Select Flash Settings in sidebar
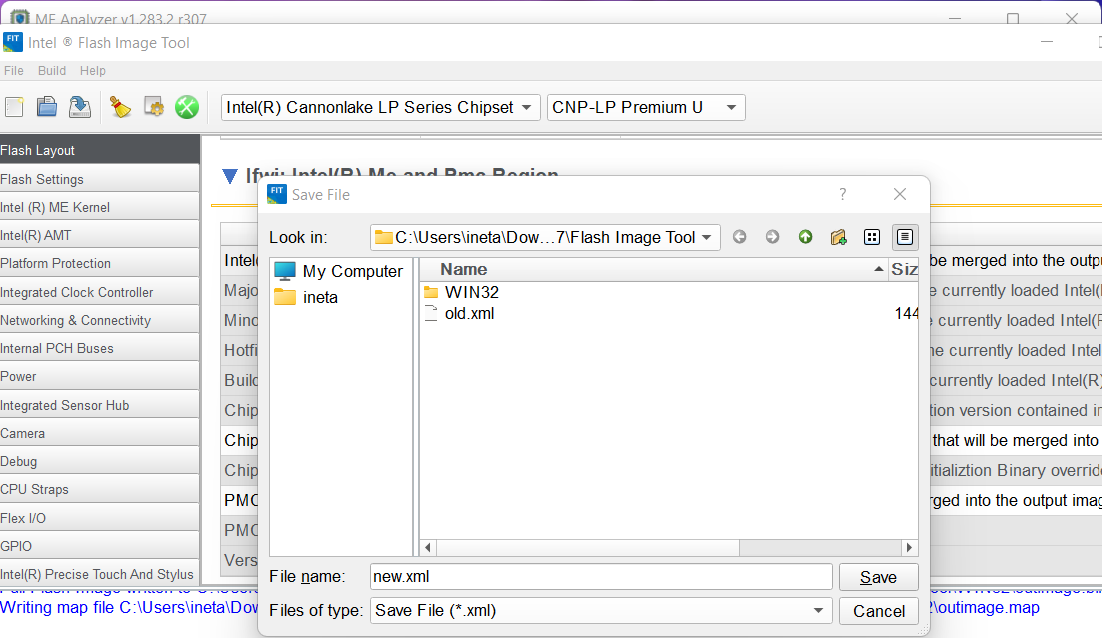This screenshot has width=1102, height=638. (100, 178)
